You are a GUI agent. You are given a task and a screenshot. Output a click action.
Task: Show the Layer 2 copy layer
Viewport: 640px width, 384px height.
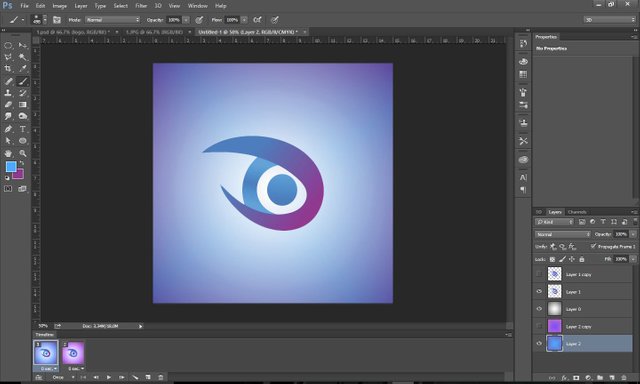pyautogui.click(x=539, y=326)
